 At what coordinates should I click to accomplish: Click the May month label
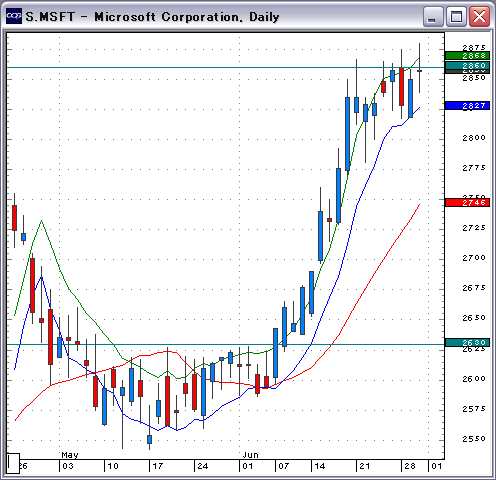(x=70, y=455)
